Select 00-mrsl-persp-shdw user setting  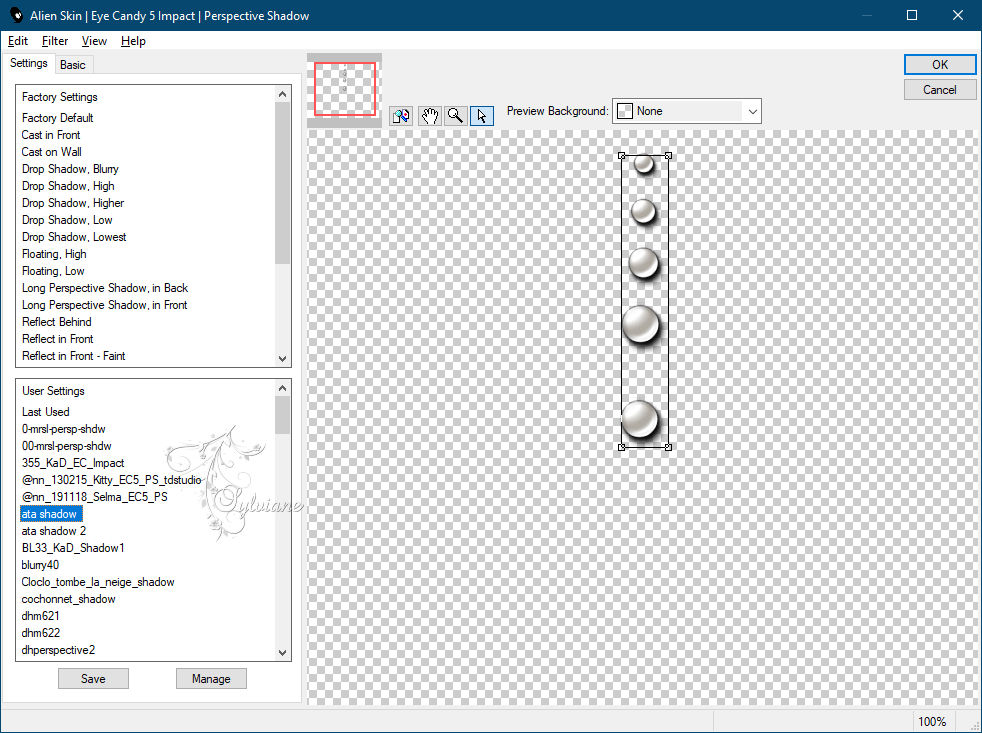[66, 445]
